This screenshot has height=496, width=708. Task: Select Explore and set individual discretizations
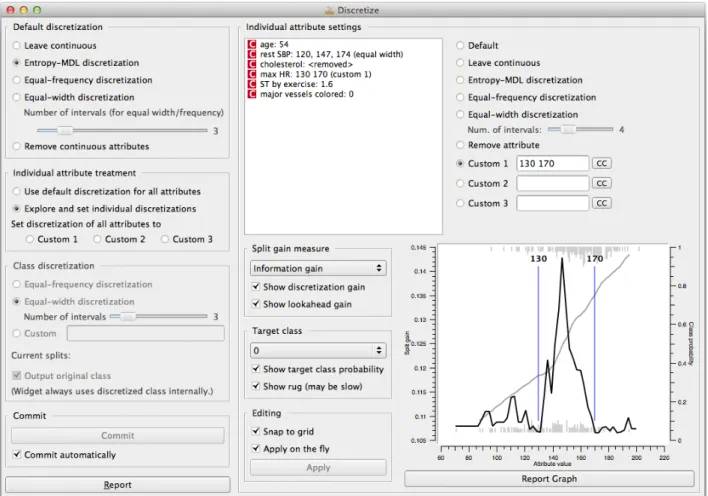(17, 208)
